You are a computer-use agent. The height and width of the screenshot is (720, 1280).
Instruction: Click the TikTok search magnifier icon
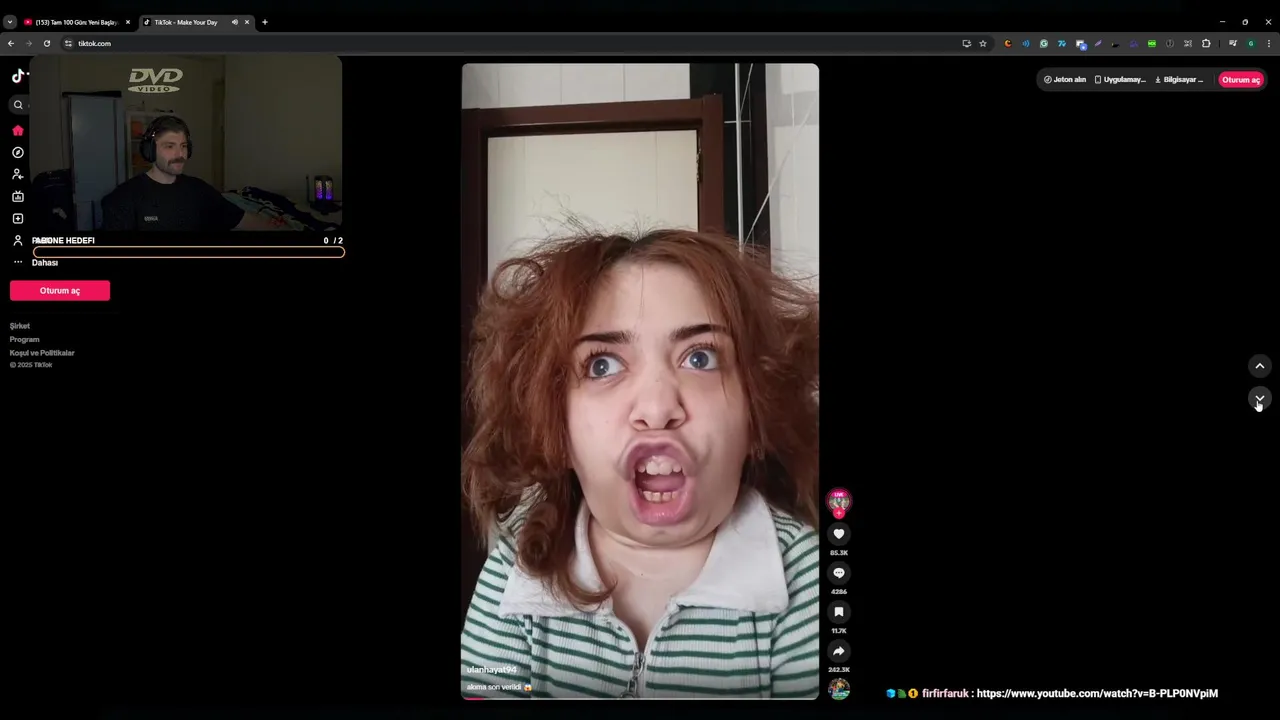18,105
